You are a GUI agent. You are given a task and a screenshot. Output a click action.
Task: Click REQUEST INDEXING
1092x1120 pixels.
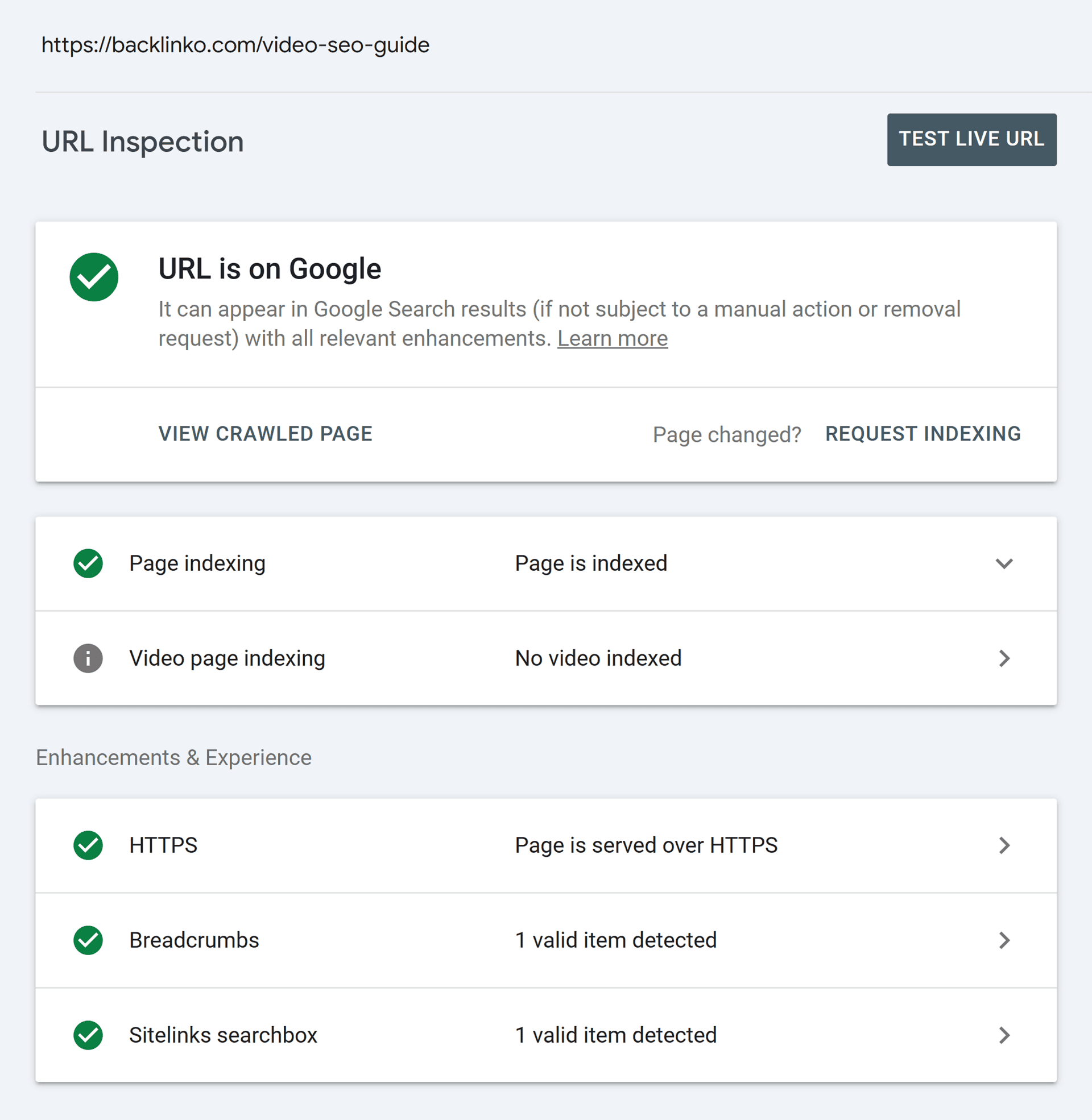click(923, 434)
